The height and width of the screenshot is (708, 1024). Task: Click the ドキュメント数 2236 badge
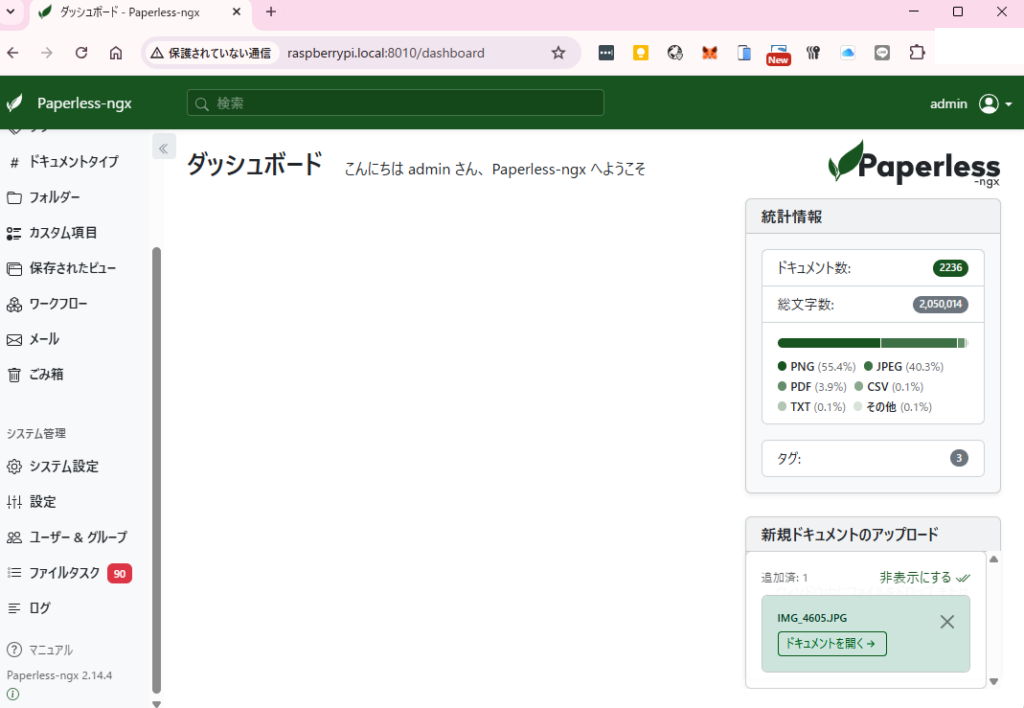950,268
